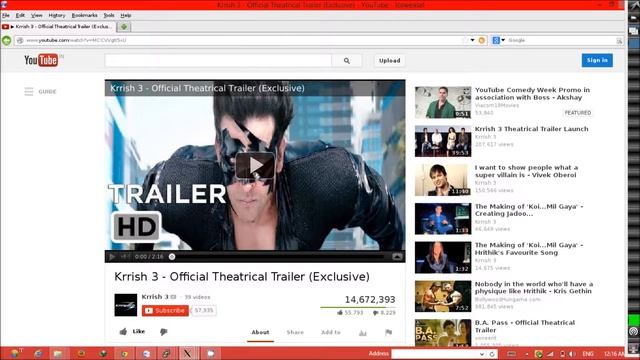
Task: Toggle the fullscreen icon in the player
Action: pos(397,256)
